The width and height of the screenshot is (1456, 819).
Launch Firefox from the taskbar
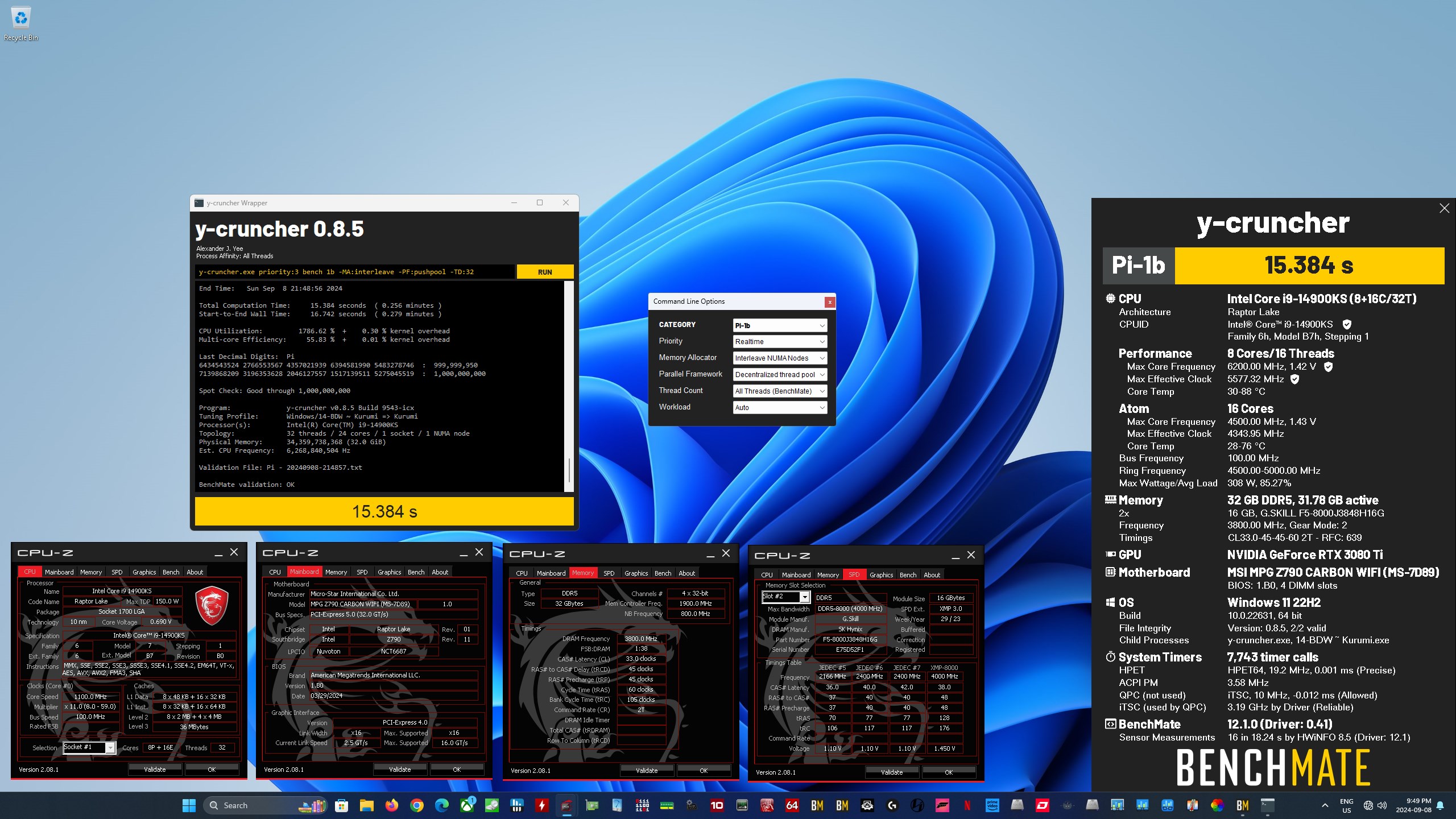point(391,805)
